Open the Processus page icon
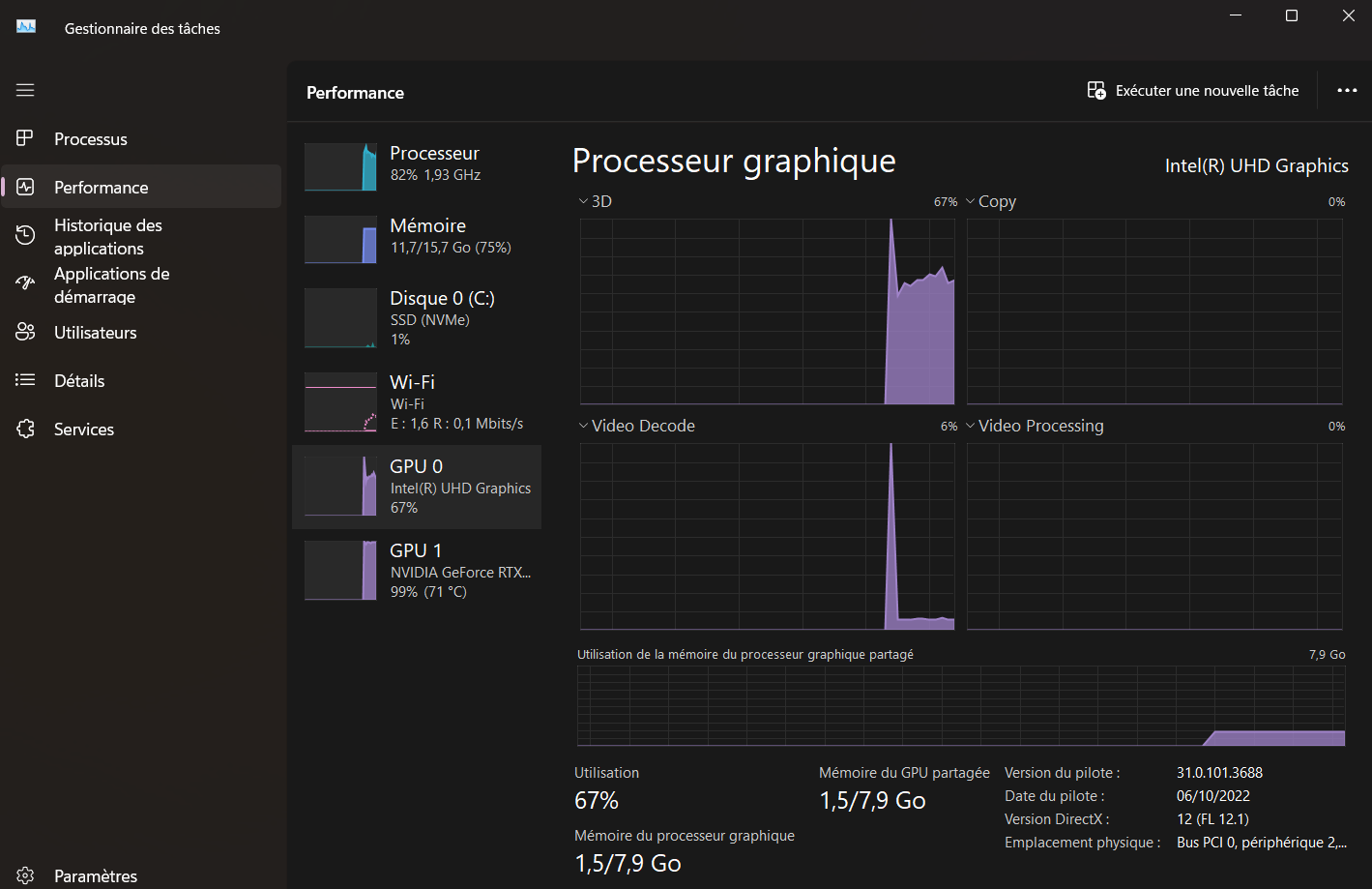Screen dimensions: 1372x889 coord(25,138)
